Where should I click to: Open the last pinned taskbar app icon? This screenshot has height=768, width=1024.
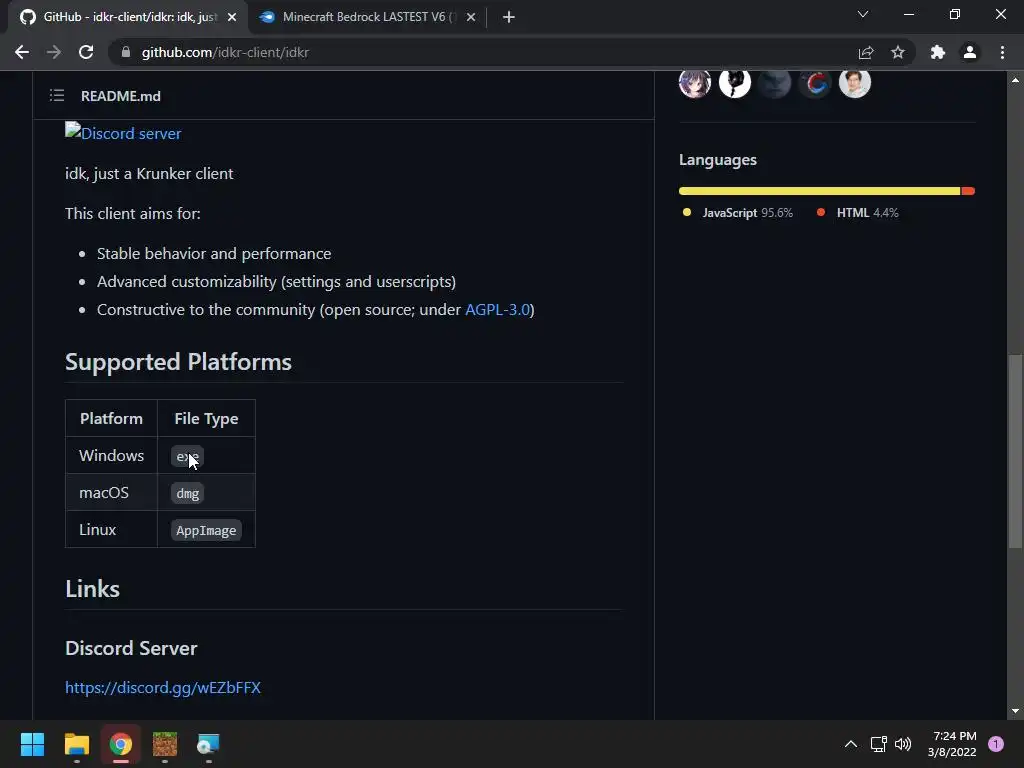208,744
